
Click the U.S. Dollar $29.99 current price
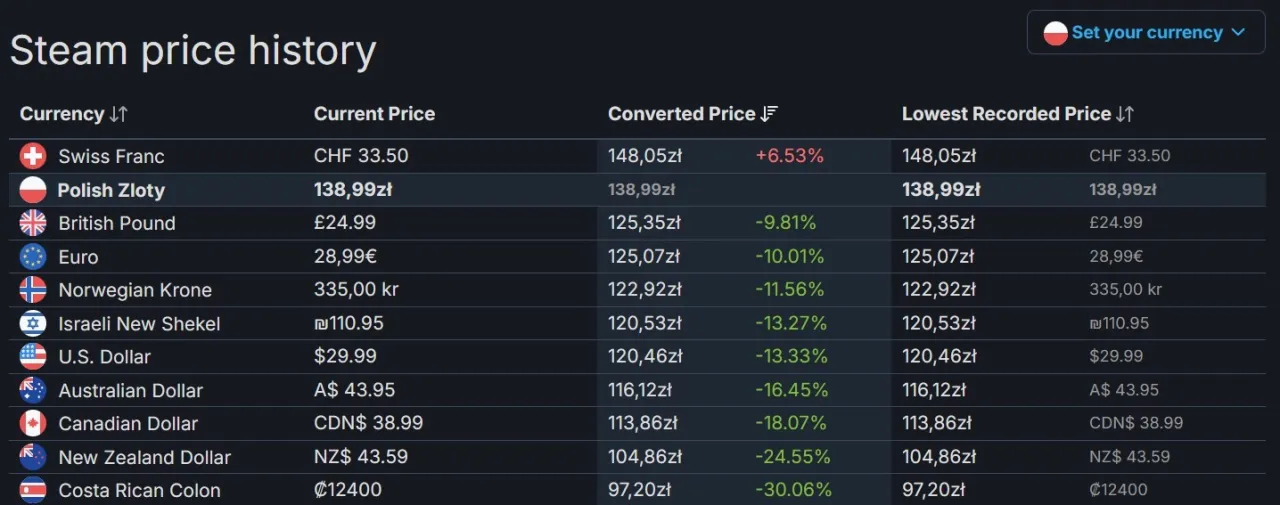coord(345,357)
